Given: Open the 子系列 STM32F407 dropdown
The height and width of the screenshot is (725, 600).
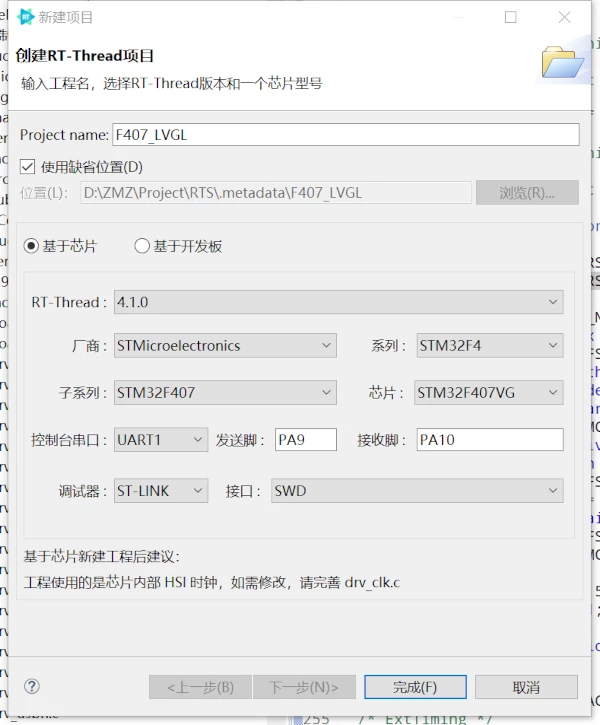Looking at the screenshot, I should [x=225, y=393].
